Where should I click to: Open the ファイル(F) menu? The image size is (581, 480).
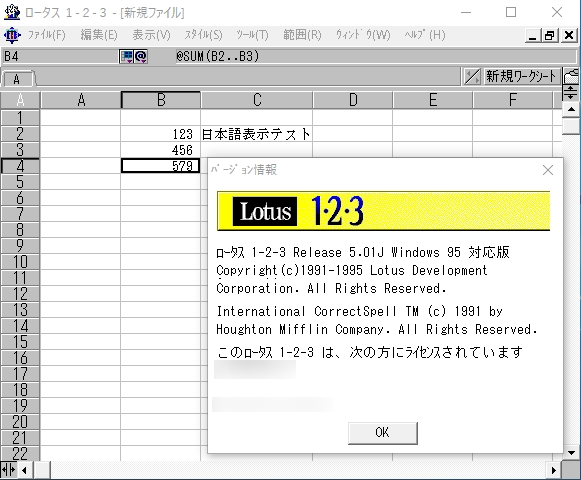click(x=47, y=35)
